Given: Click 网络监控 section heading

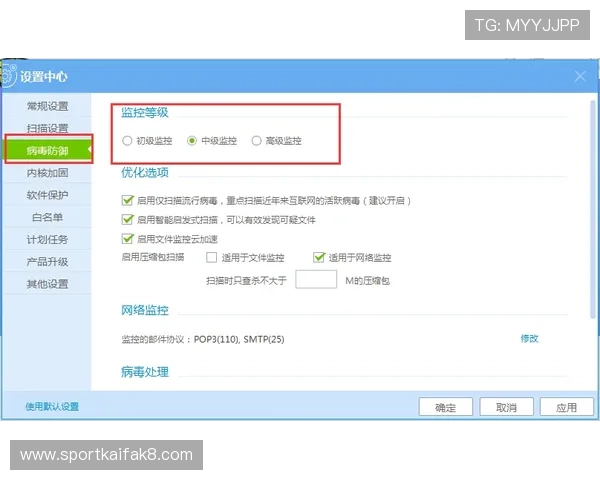Looking at the screenshot, I should coord(145,310).
